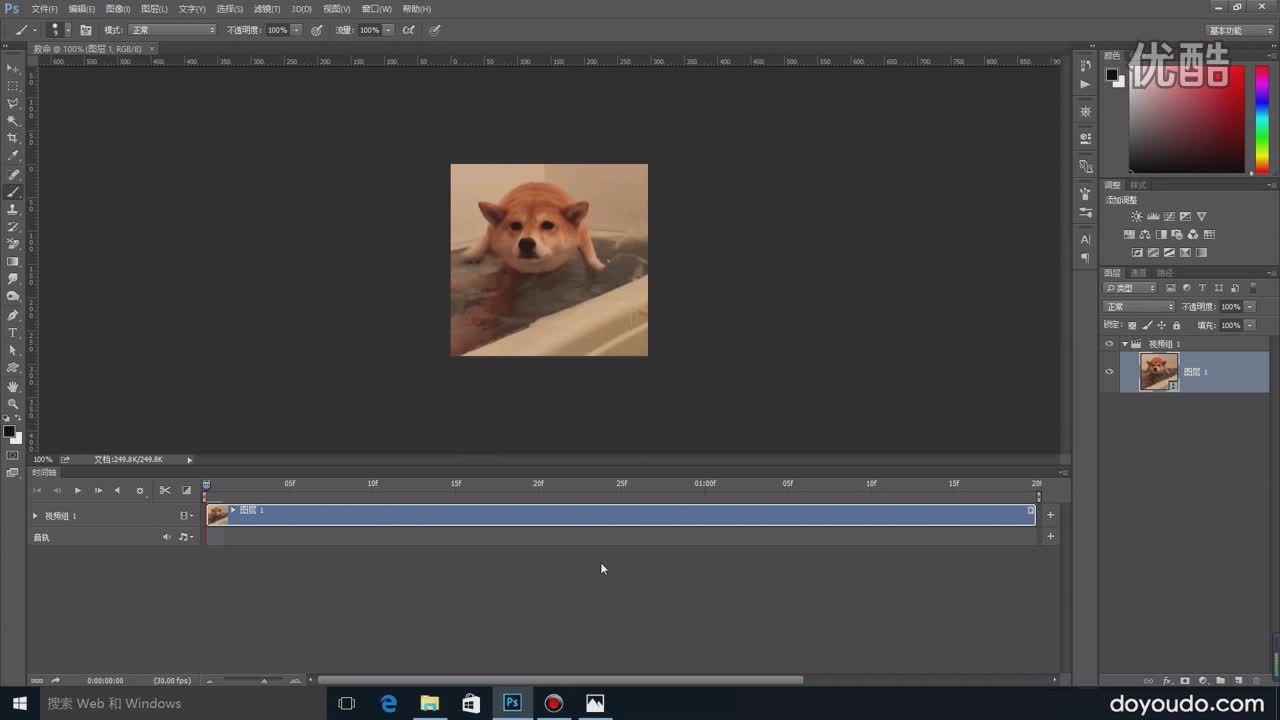Open the 窗口(W) menu
This screenshot has height=720, width=1280.
(377, 9)
